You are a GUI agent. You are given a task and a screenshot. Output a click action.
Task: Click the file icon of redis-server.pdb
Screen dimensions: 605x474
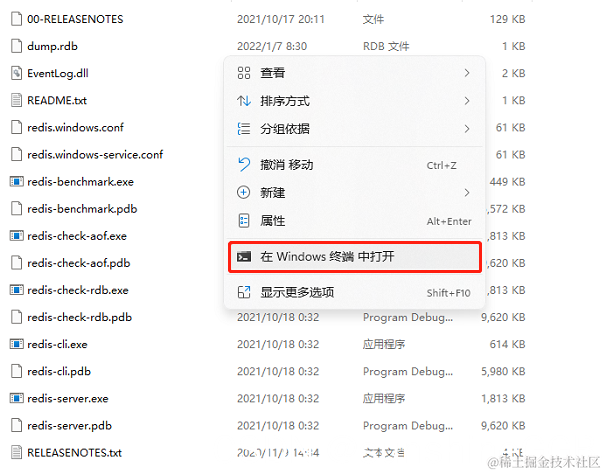click(16, 425)
